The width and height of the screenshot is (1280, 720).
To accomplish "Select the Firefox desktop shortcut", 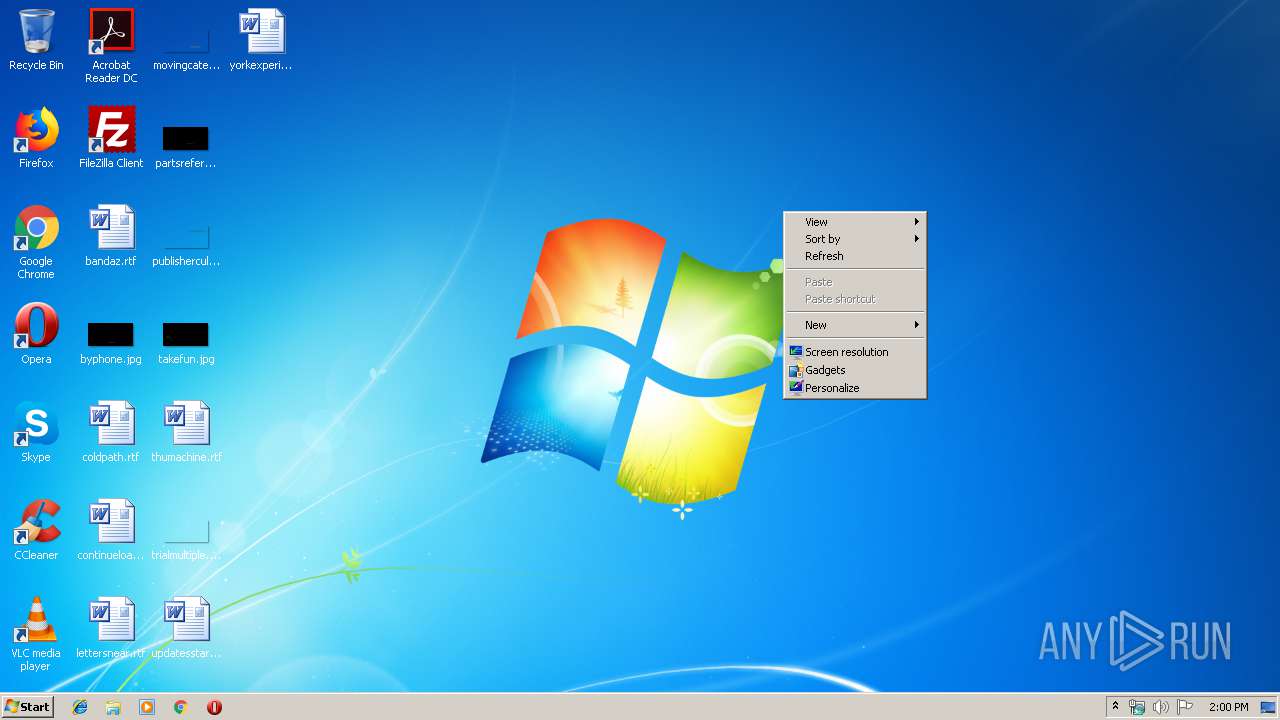I will tap(36, 138).
